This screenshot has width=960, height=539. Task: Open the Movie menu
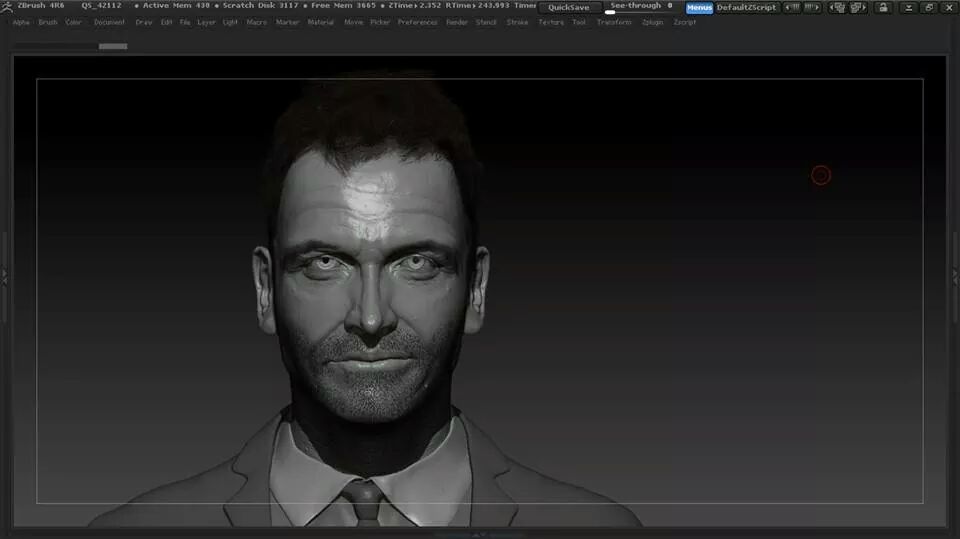pos(353,22)
